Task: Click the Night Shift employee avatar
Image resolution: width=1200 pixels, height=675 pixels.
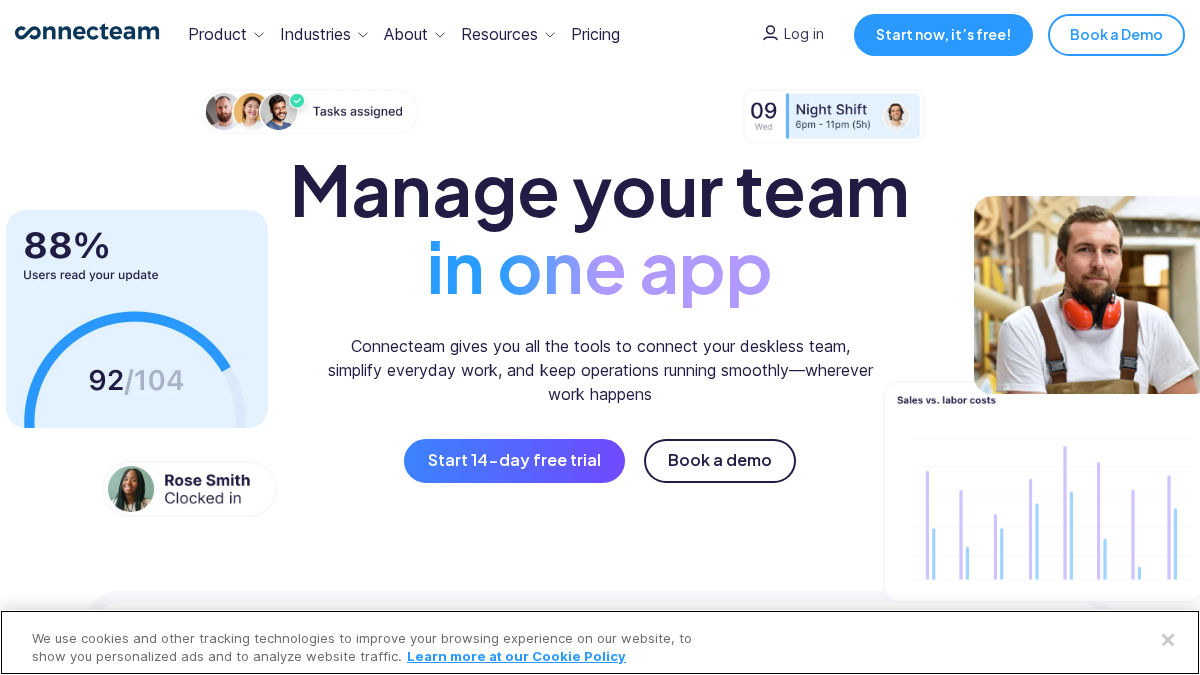Action: click(896, 114)
